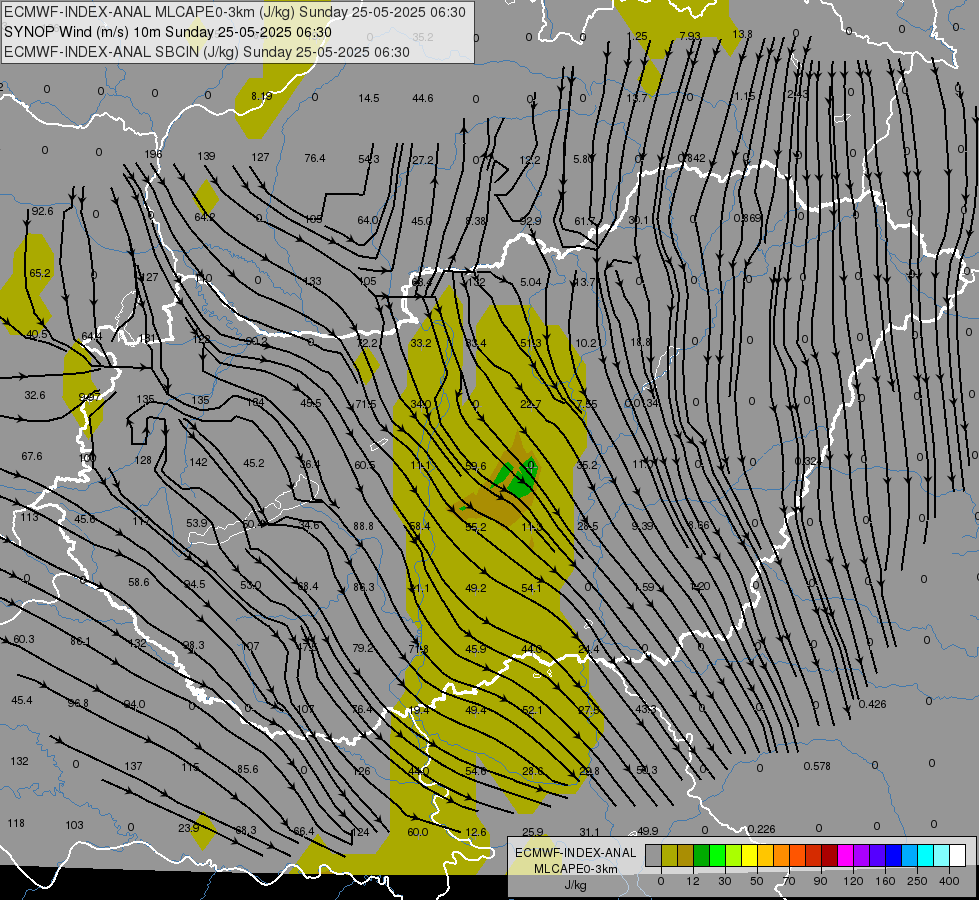Screen dimensions: 979x900
Task: Select the white legend swatch at 400
Action: pos(958,855)
